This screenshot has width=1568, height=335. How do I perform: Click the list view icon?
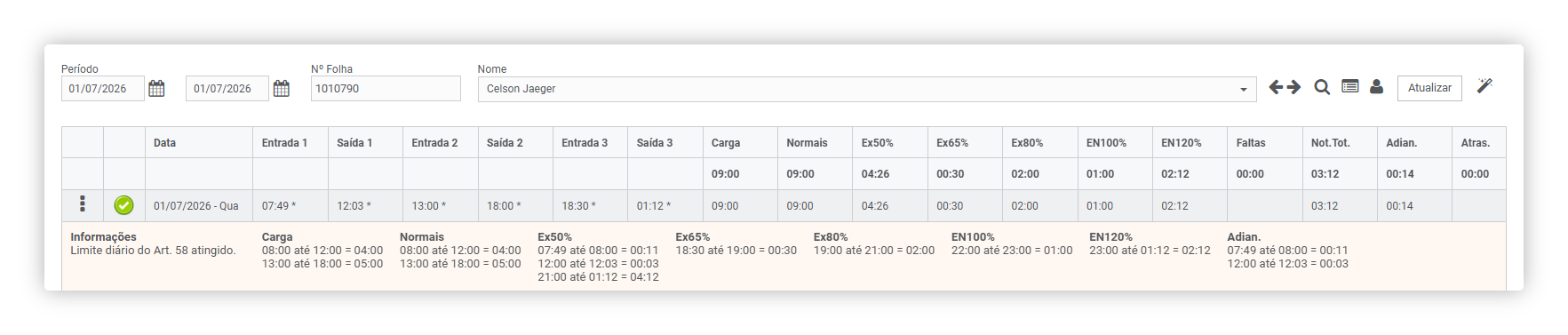click(x=1350, y=86)
